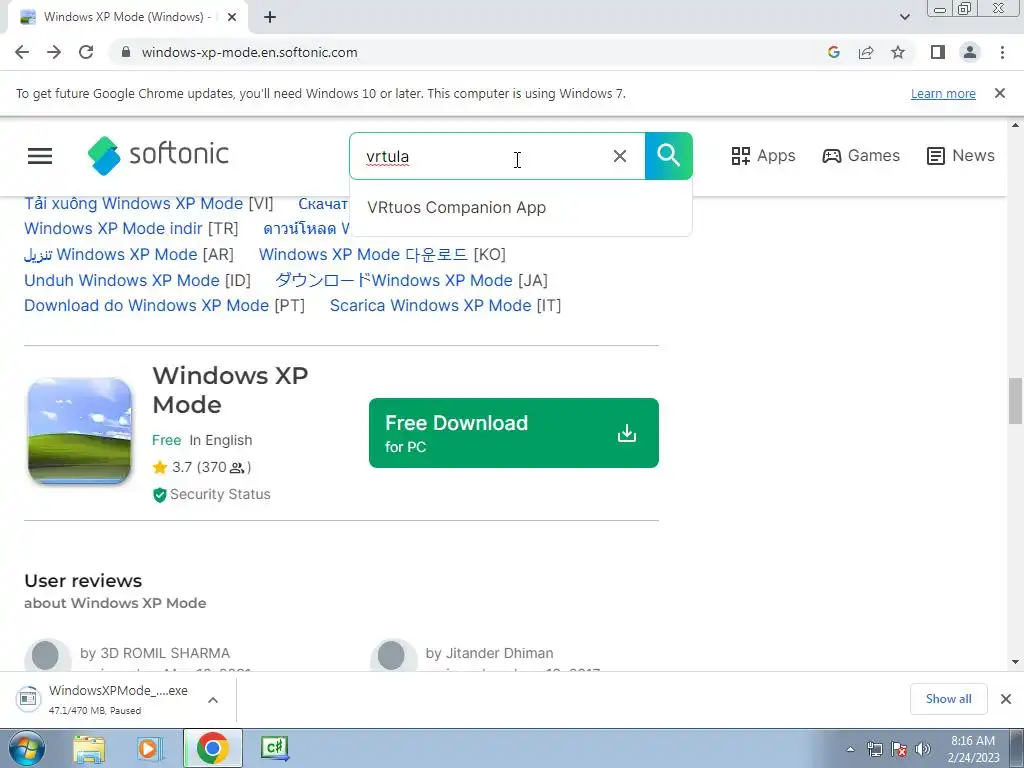
Task: Click the 3.7 star rating
Action: pos(202,468)
